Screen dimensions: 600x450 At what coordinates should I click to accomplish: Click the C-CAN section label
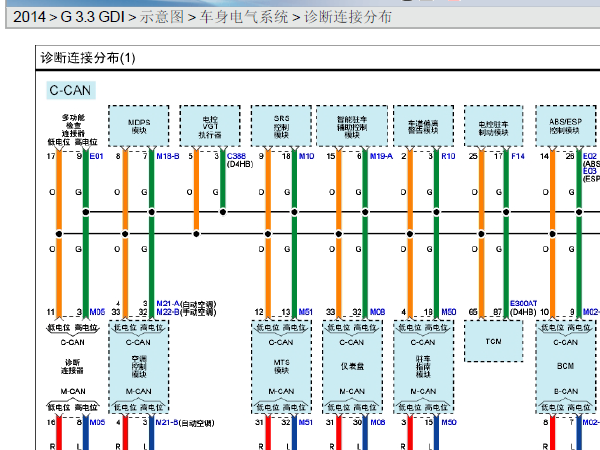[71, 90]
